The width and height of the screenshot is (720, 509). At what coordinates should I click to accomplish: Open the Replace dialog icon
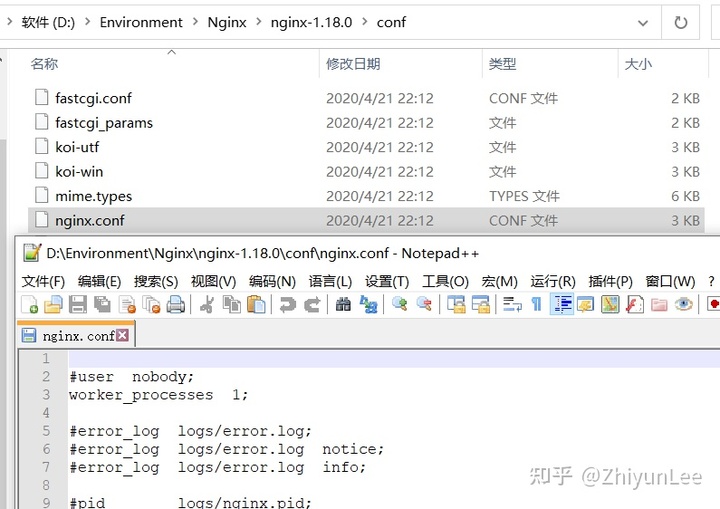point(368,305)
